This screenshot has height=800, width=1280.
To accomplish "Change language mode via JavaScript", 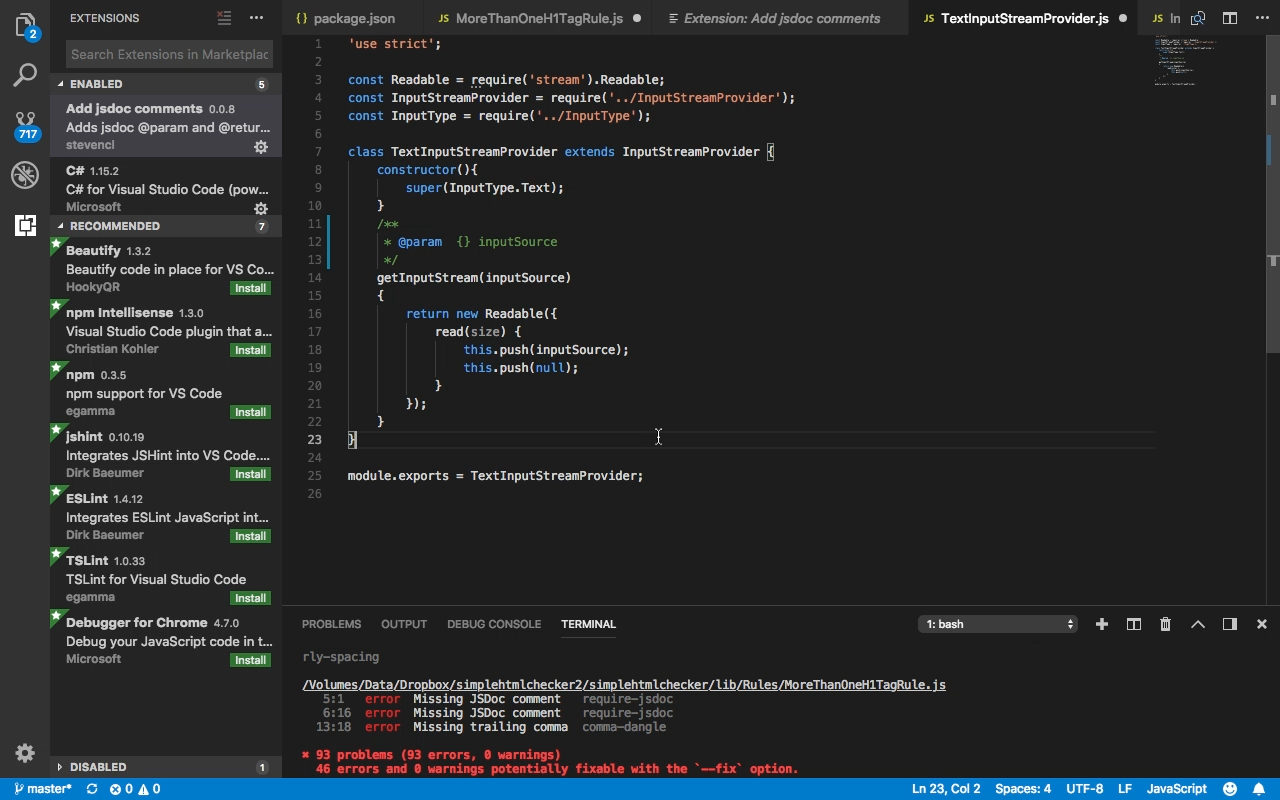I will point(1177,789).
